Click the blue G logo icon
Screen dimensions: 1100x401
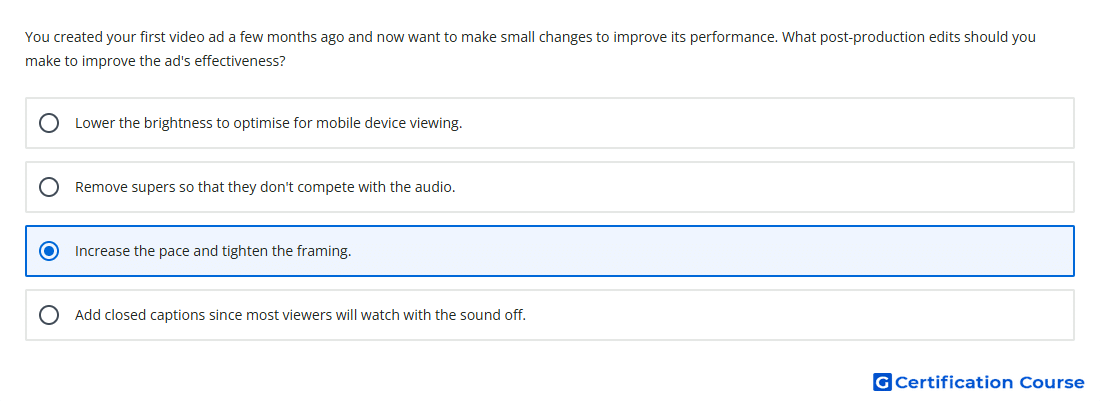[882, 382]
